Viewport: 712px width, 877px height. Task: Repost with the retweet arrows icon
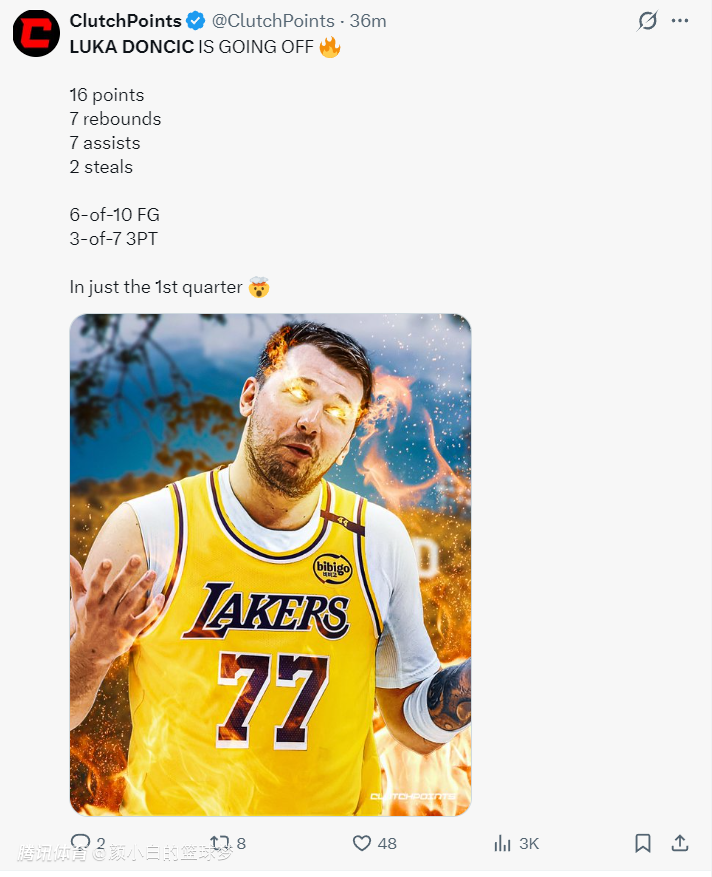coord(219,843)
